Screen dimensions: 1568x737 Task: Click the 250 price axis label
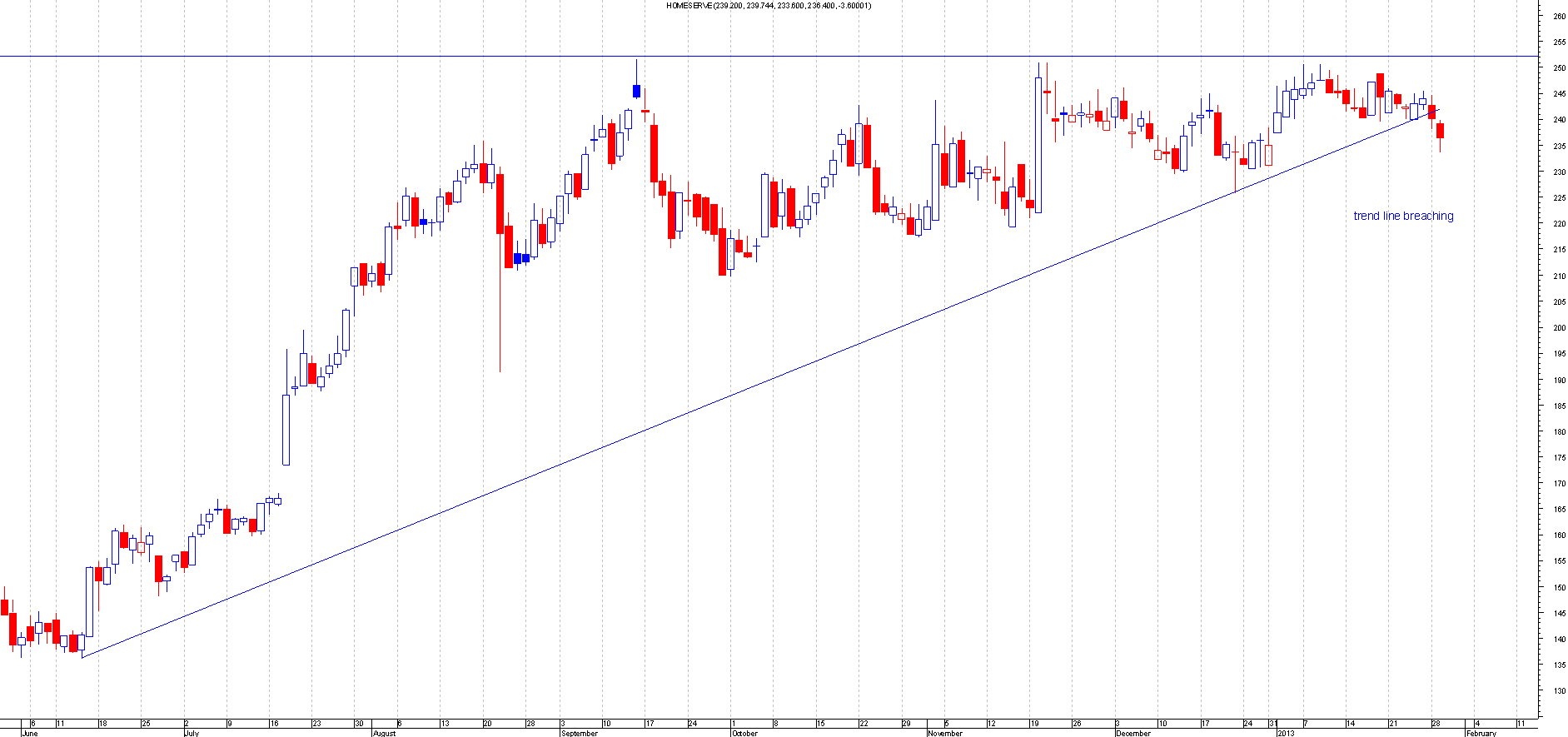(x=1558, y=68)
